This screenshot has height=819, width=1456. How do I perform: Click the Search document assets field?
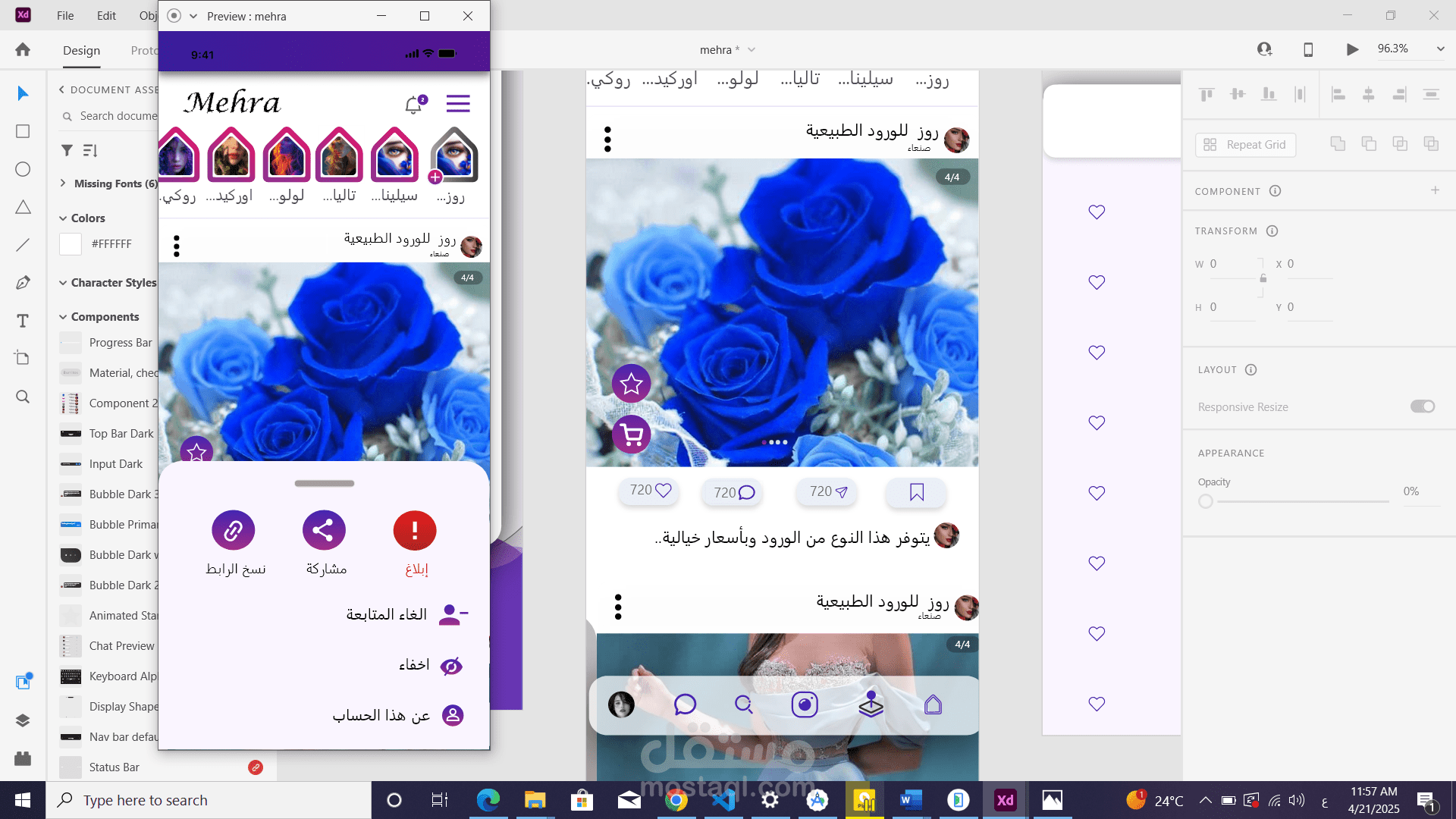(110, 116)
